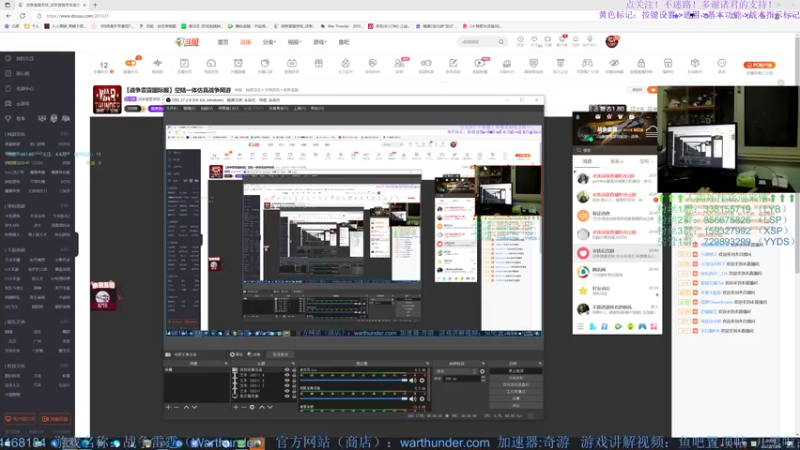Expand the 分类 dropdown in Douyu navigation
The height and width of the screenshot is (450, 800).
pos(269,42)
